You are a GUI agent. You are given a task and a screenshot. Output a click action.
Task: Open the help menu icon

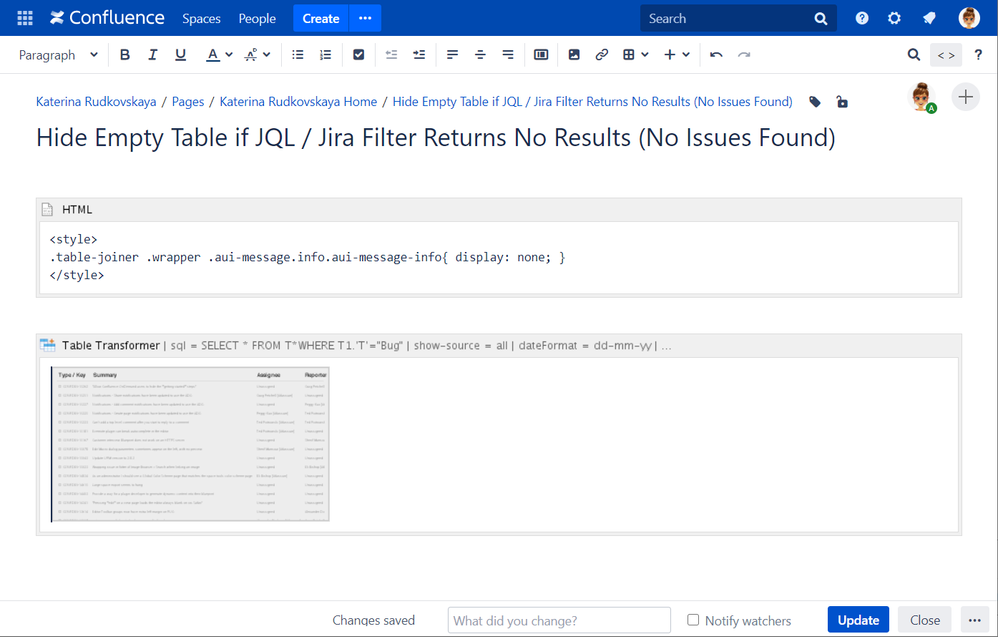[862, 18]
